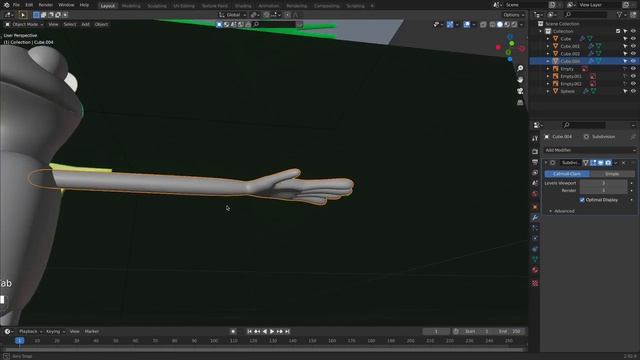Play animation forward in timeline
Screen dimensions: 640x360
click(272, 331)
